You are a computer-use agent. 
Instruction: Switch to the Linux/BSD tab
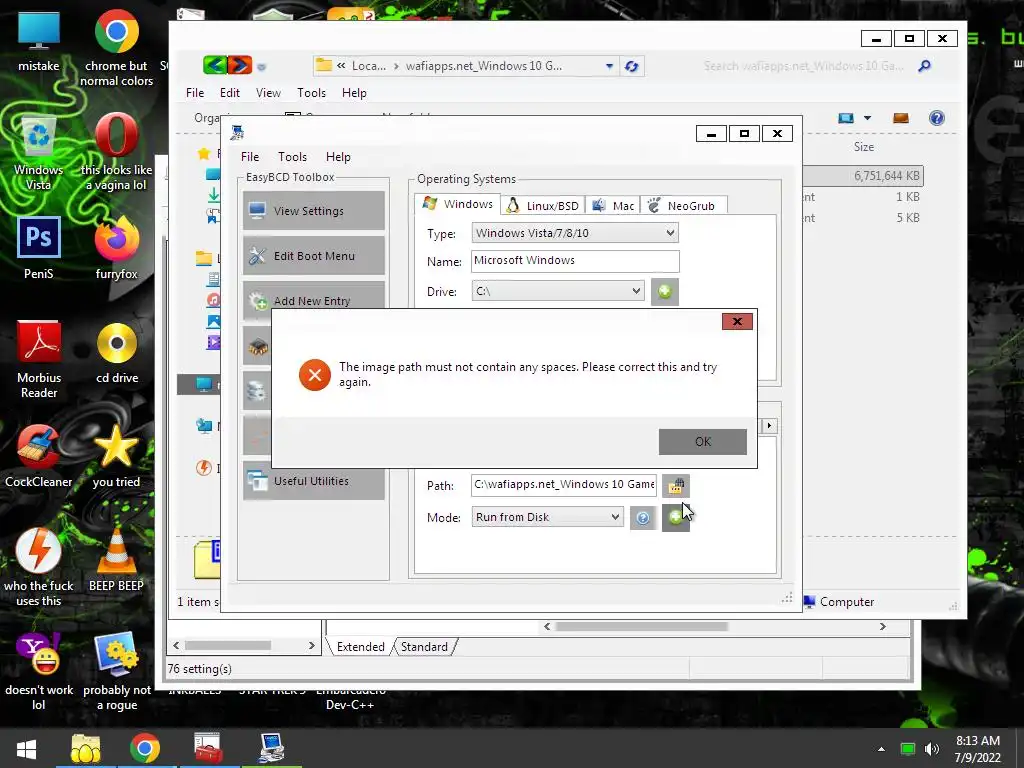click(x=543, y=206)
